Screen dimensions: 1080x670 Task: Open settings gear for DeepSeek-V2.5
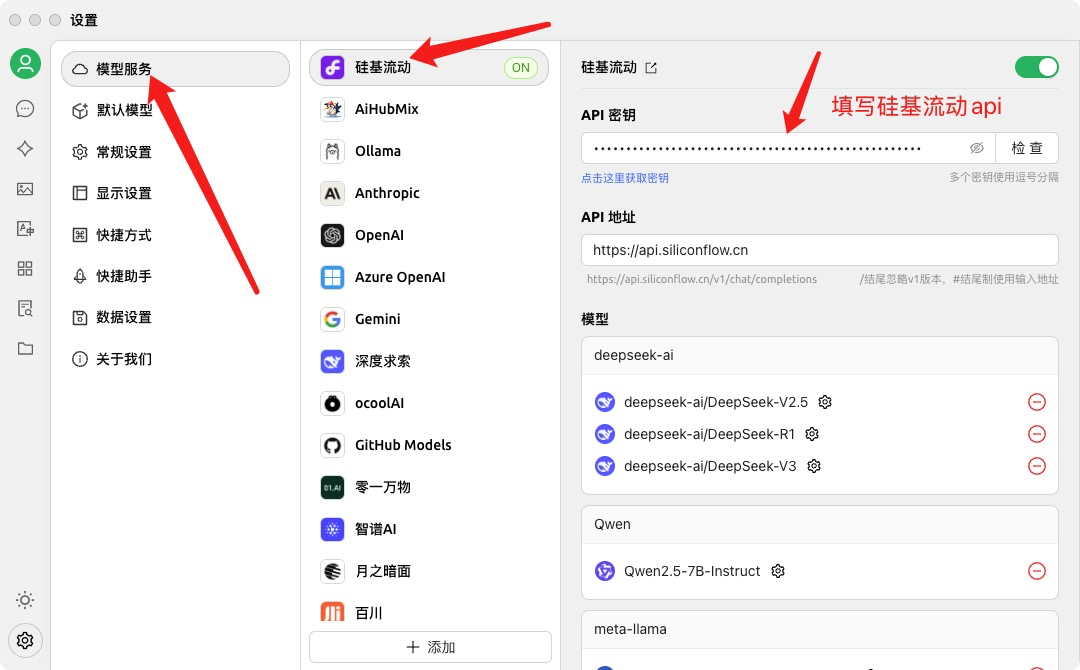(824, 402)
